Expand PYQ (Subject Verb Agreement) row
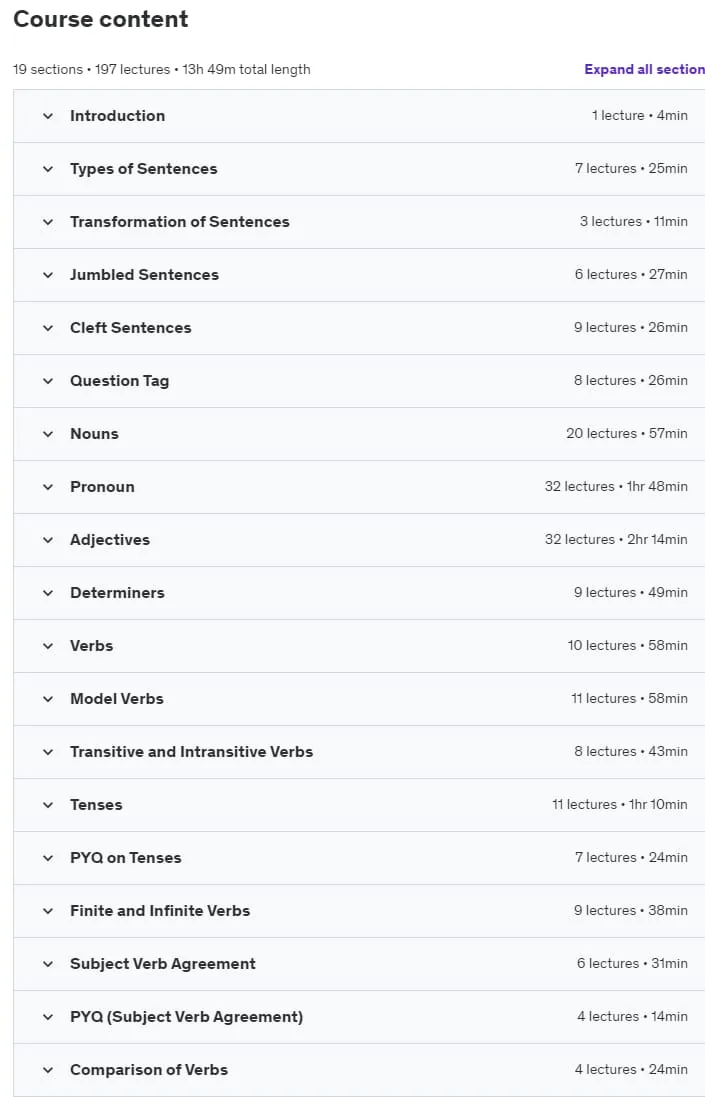This screenshot has height=1097, width=705. tap(359, 1017)
